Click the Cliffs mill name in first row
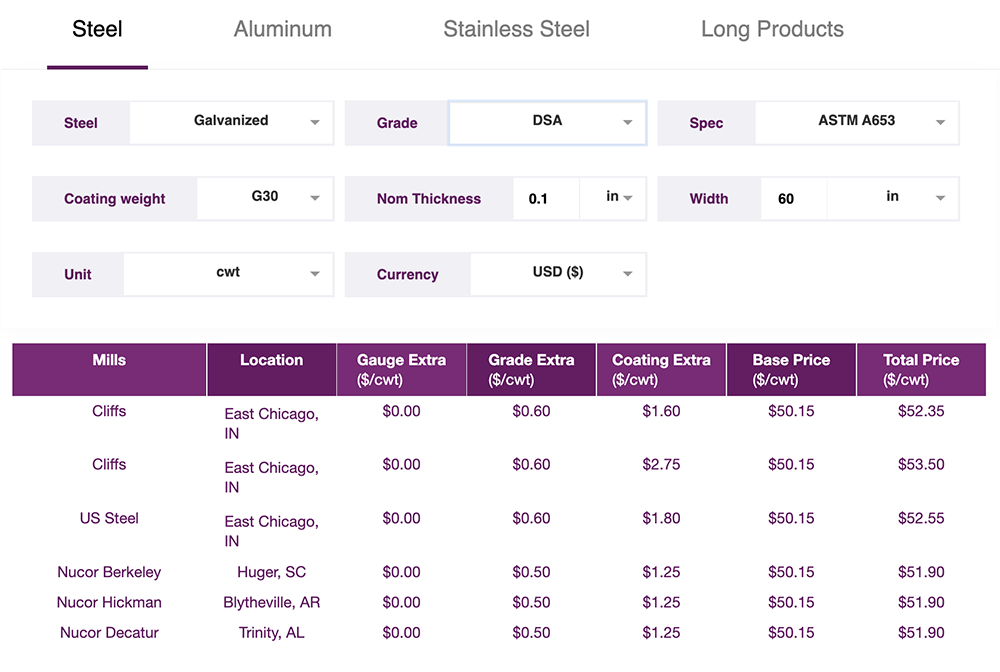Image resolution: width=1000 pixels, height=672 pixels. (109, 411)
